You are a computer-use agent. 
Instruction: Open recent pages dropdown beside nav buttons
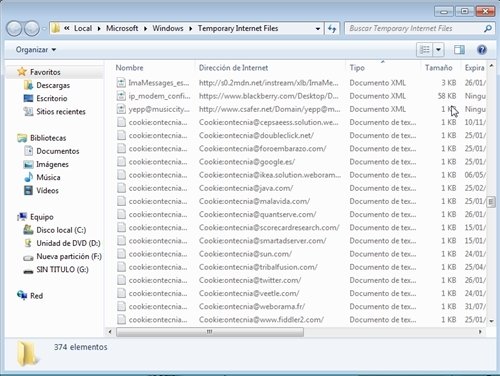pos(44,29)
